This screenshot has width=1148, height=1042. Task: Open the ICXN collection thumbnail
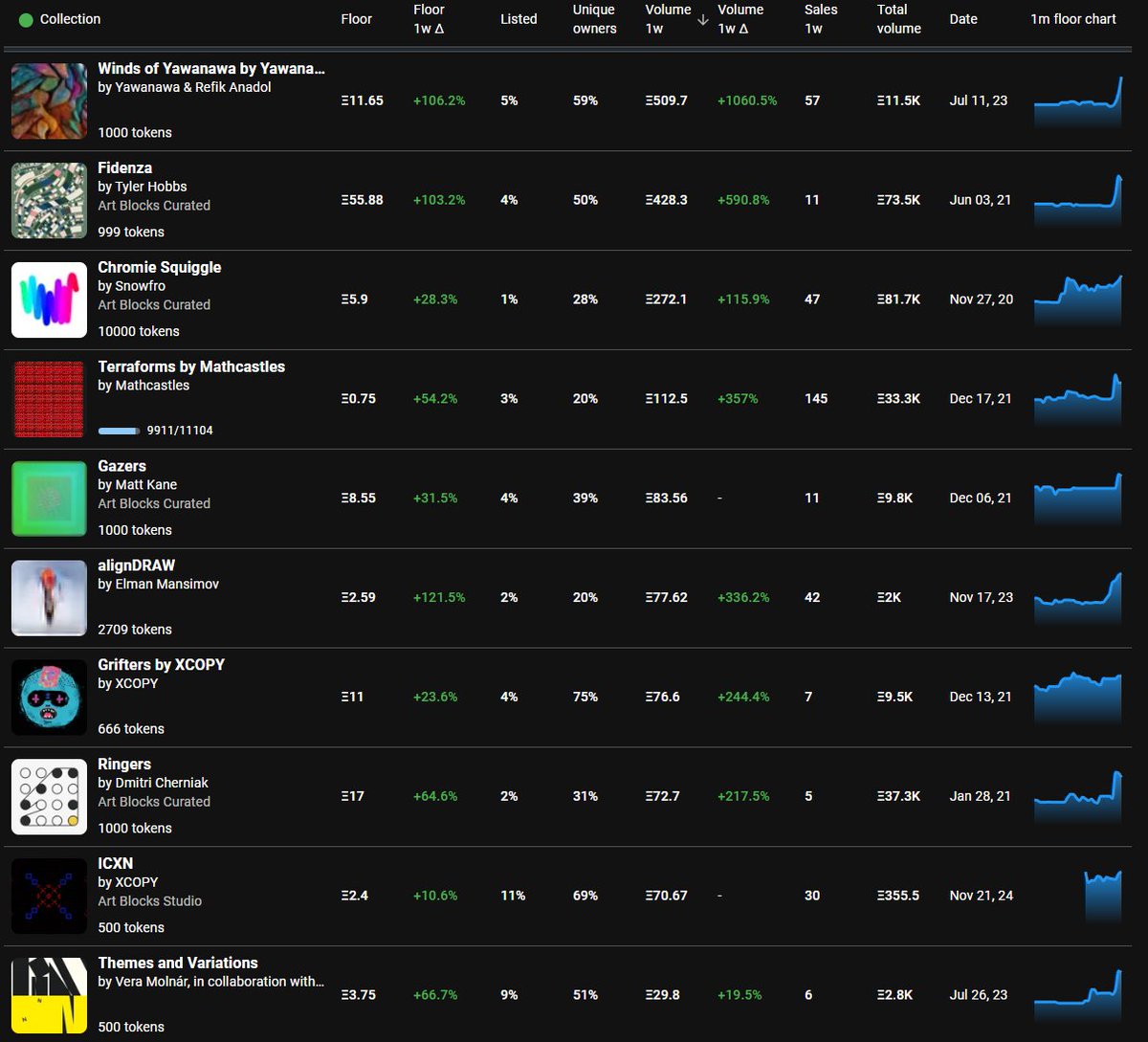click(50, 897)
